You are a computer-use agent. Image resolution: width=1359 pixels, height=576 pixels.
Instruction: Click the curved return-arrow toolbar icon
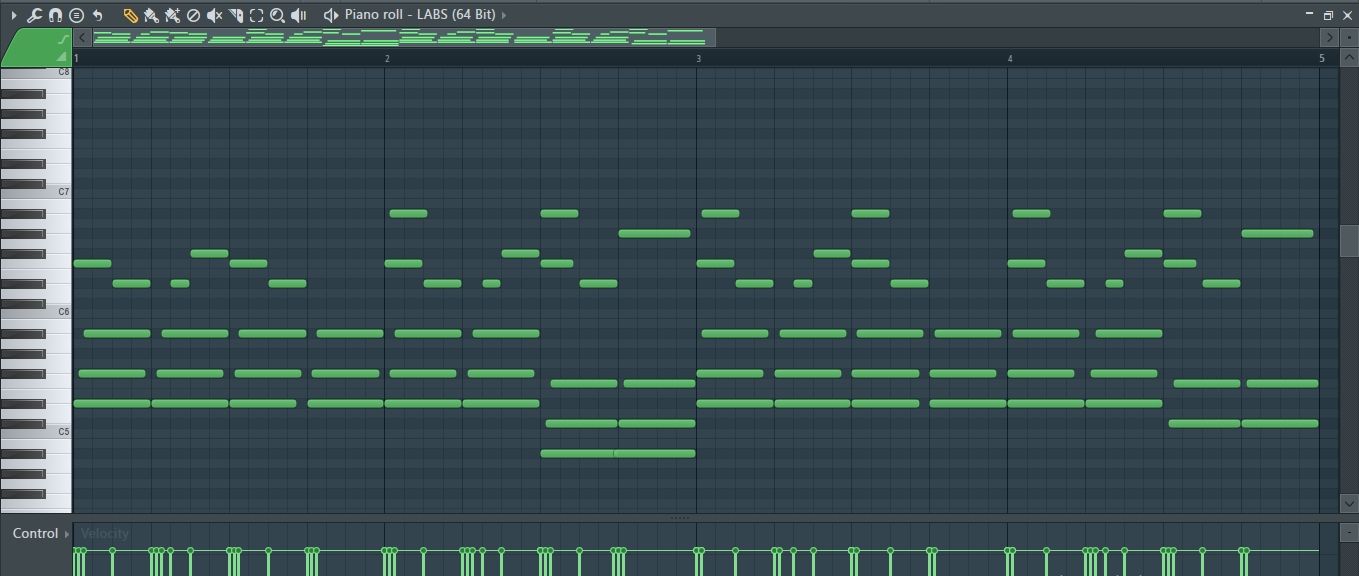[97, 15]
